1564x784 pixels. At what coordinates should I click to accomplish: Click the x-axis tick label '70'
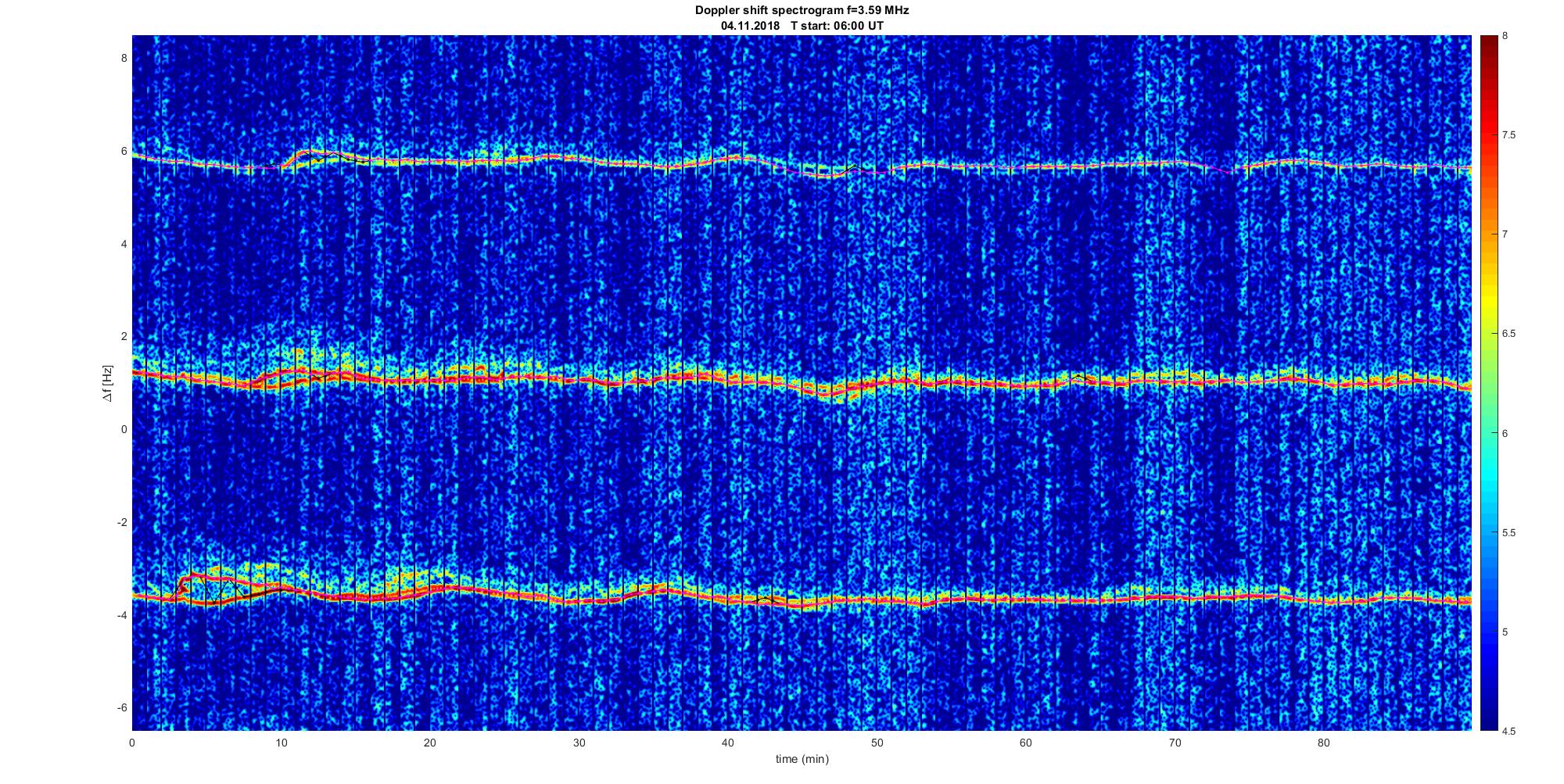pos(1175,742)
